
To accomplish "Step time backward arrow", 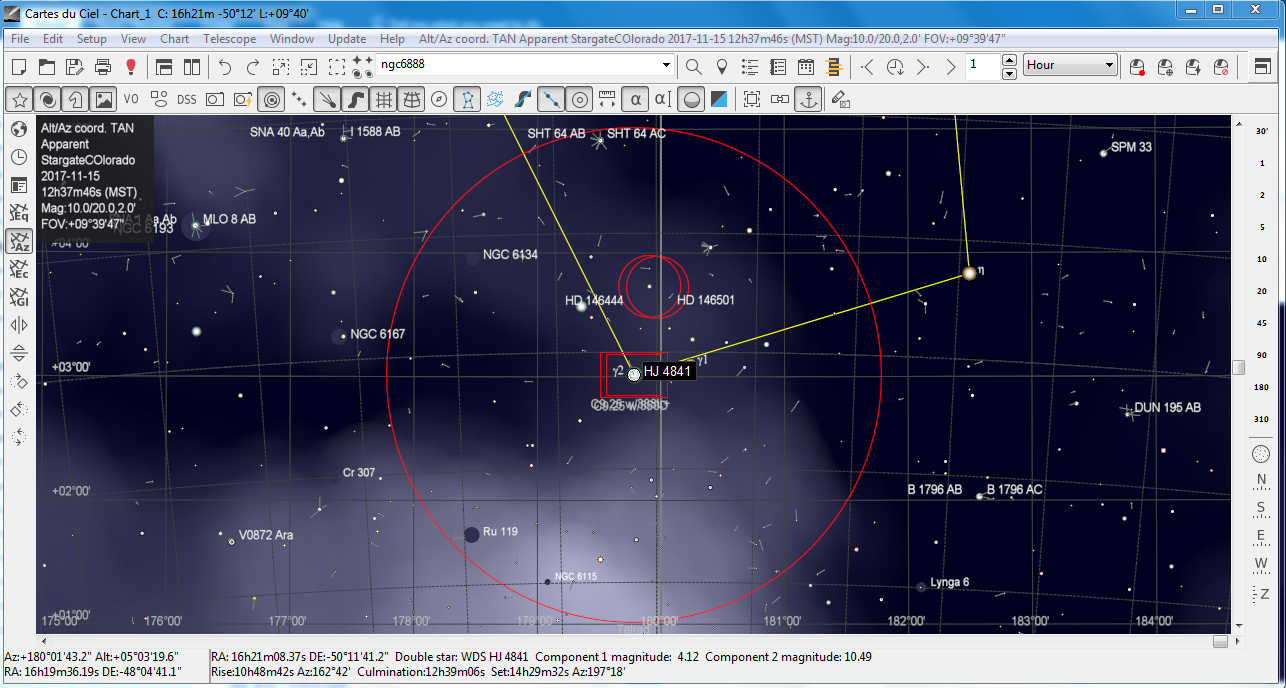I will pos(868,67).
